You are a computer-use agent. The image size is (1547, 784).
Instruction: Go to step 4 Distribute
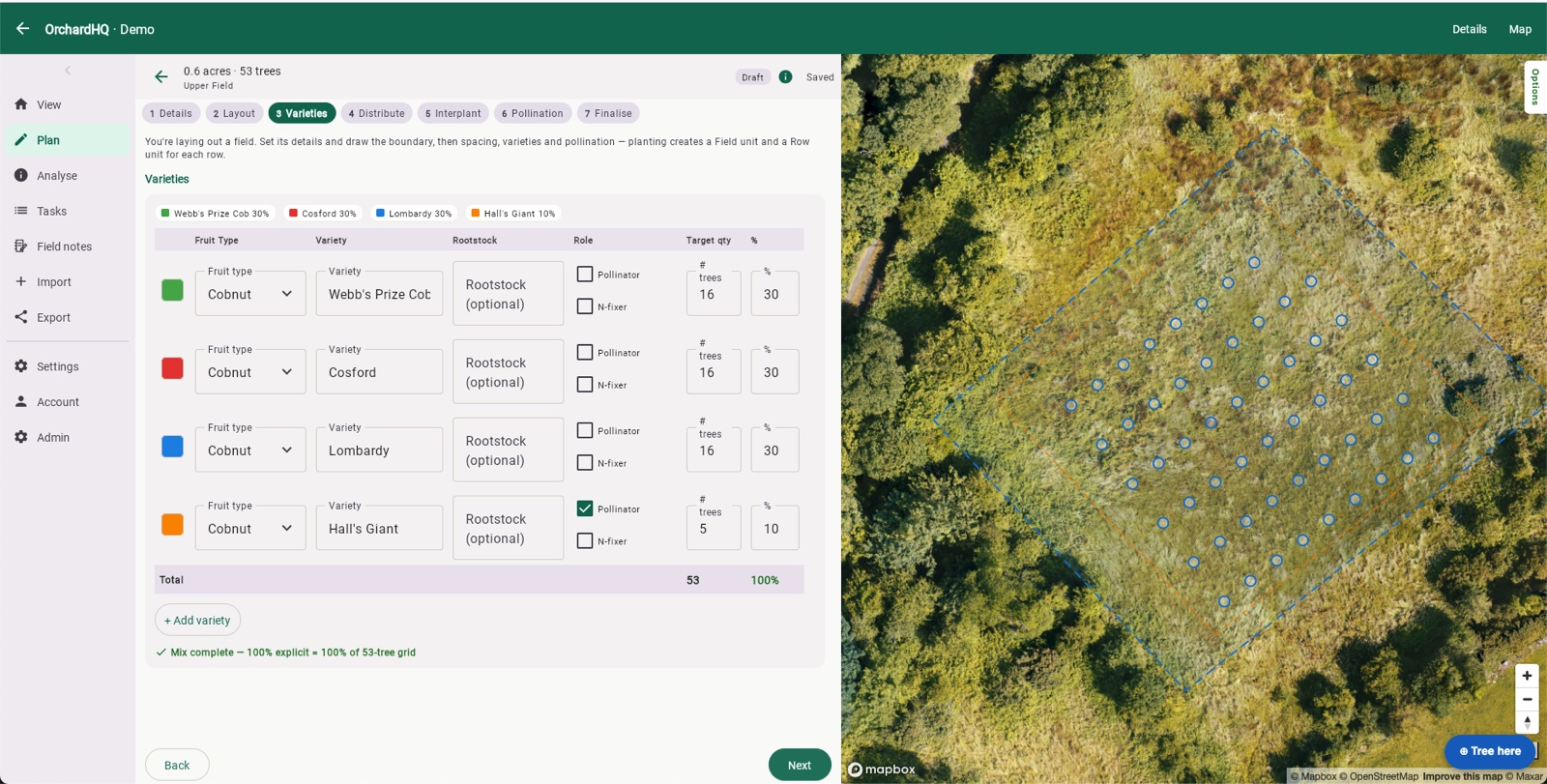[x=377, y=113]
